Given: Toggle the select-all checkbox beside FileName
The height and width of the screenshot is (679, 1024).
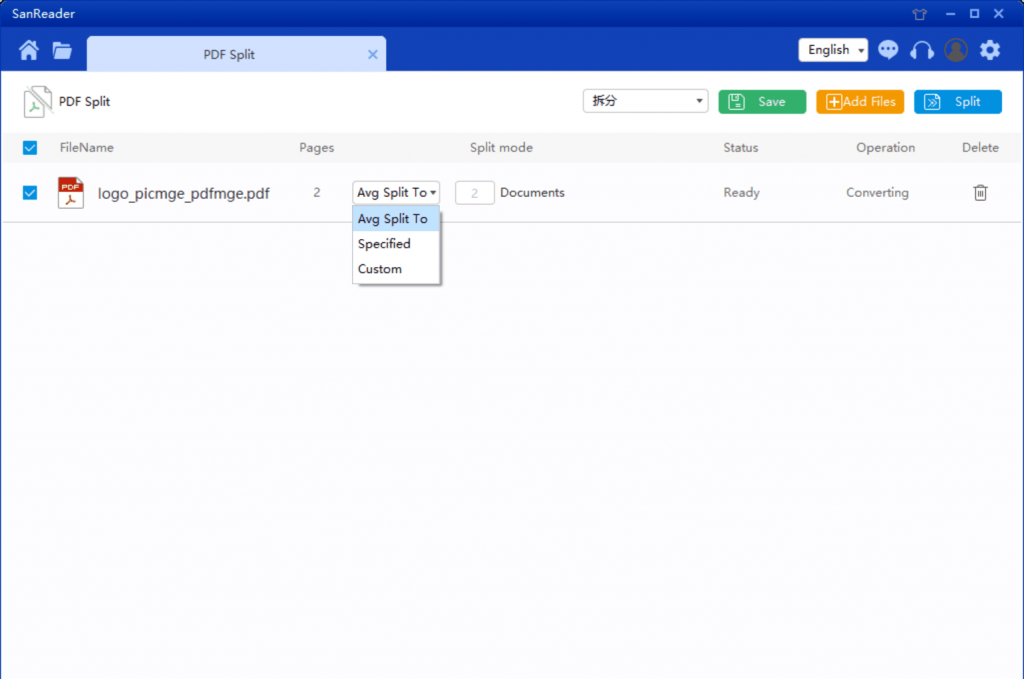Looking at the screenshot, I should [x=30, y=148].
